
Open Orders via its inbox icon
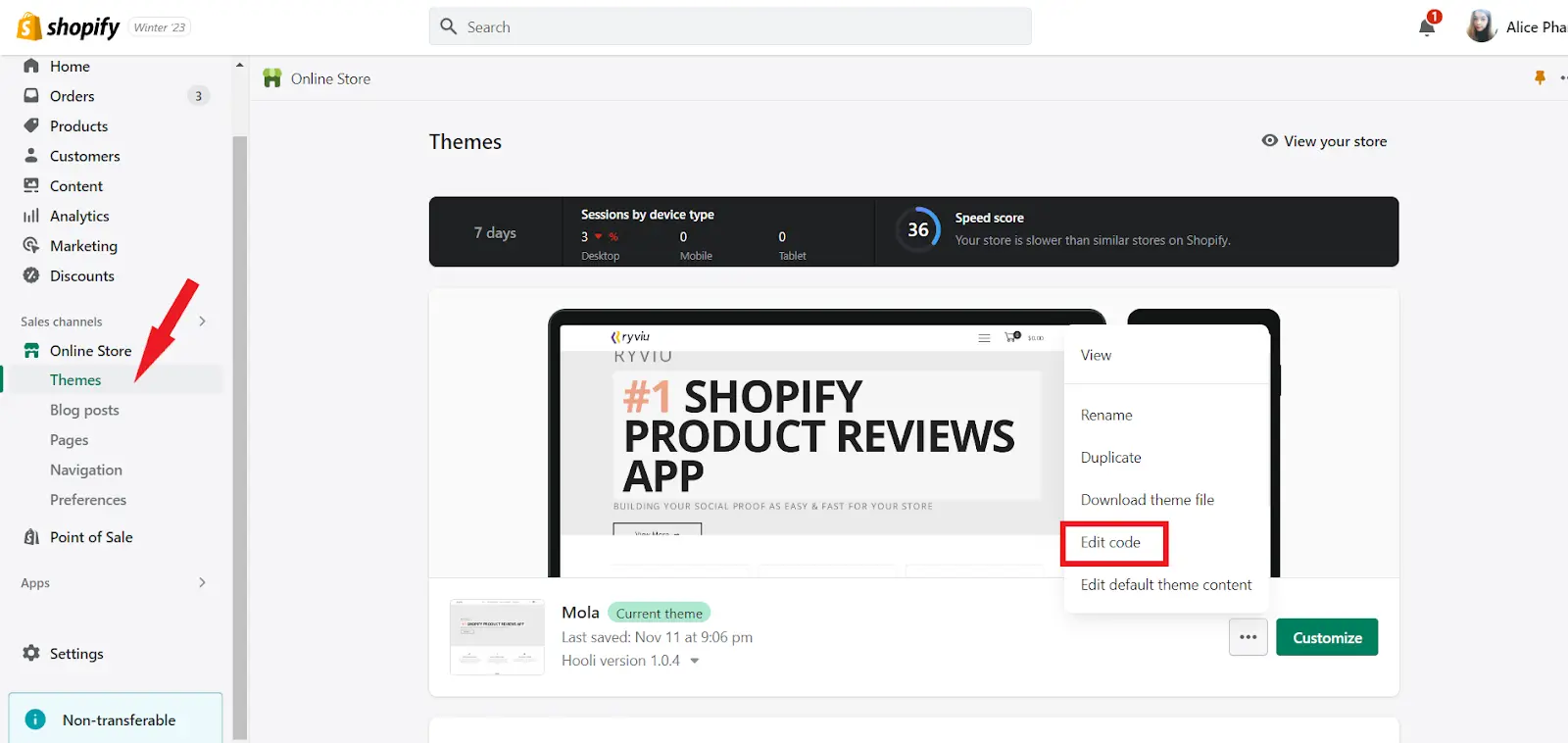point(31,96)
